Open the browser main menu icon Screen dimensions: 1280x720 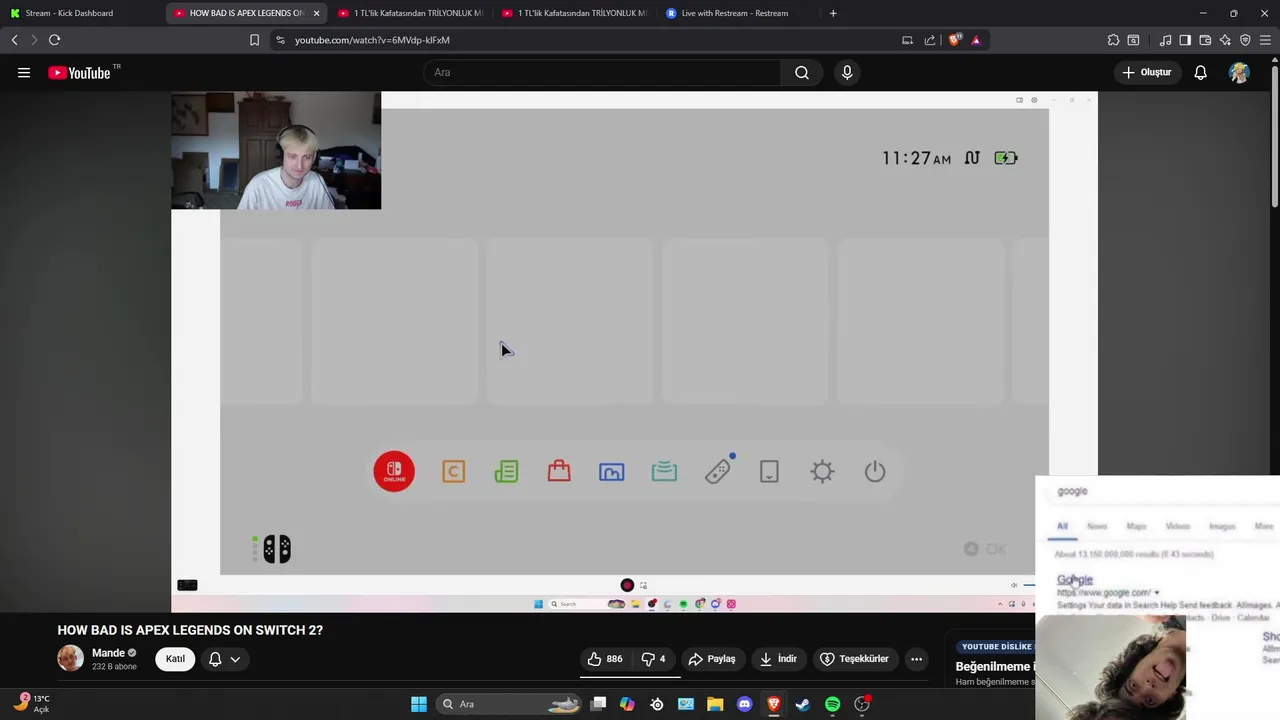(1266, 40)
